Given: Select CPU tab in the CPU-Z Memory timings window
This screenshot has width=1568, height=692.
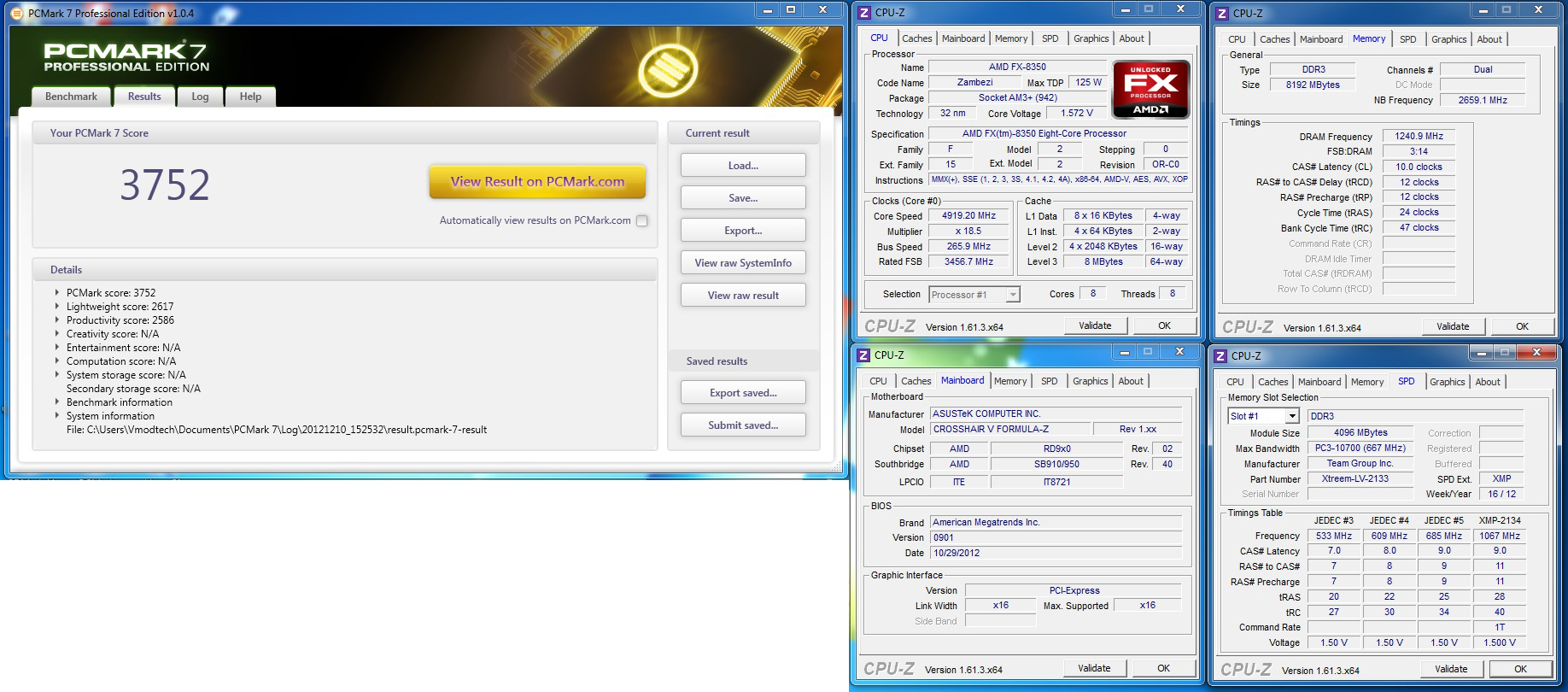Looking at the screenshot, I should pos(1237,39).
